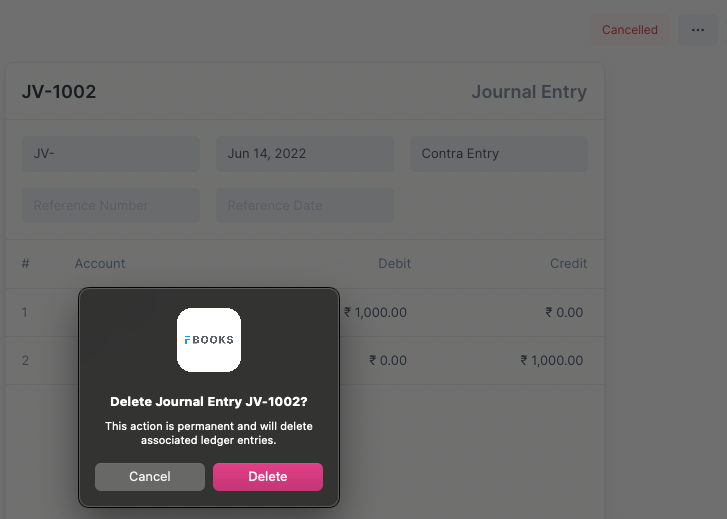This screenshot has width=727, height=519.
Task: Select row 2 credit amount ₹ 1,000.00
Action: (551, 360)
